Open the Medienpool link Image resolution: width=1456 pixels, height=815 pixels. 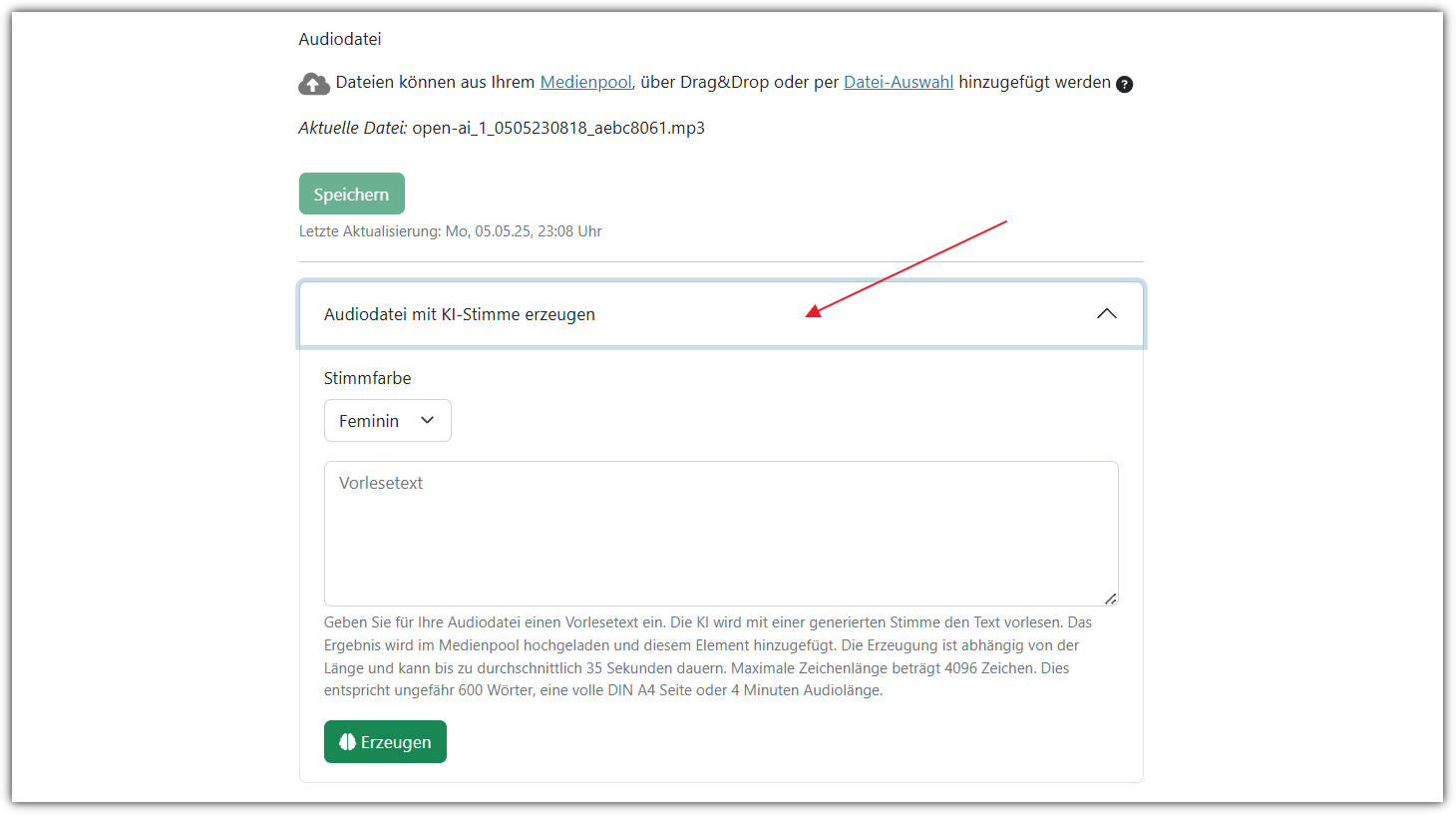(x=585, y=82)
